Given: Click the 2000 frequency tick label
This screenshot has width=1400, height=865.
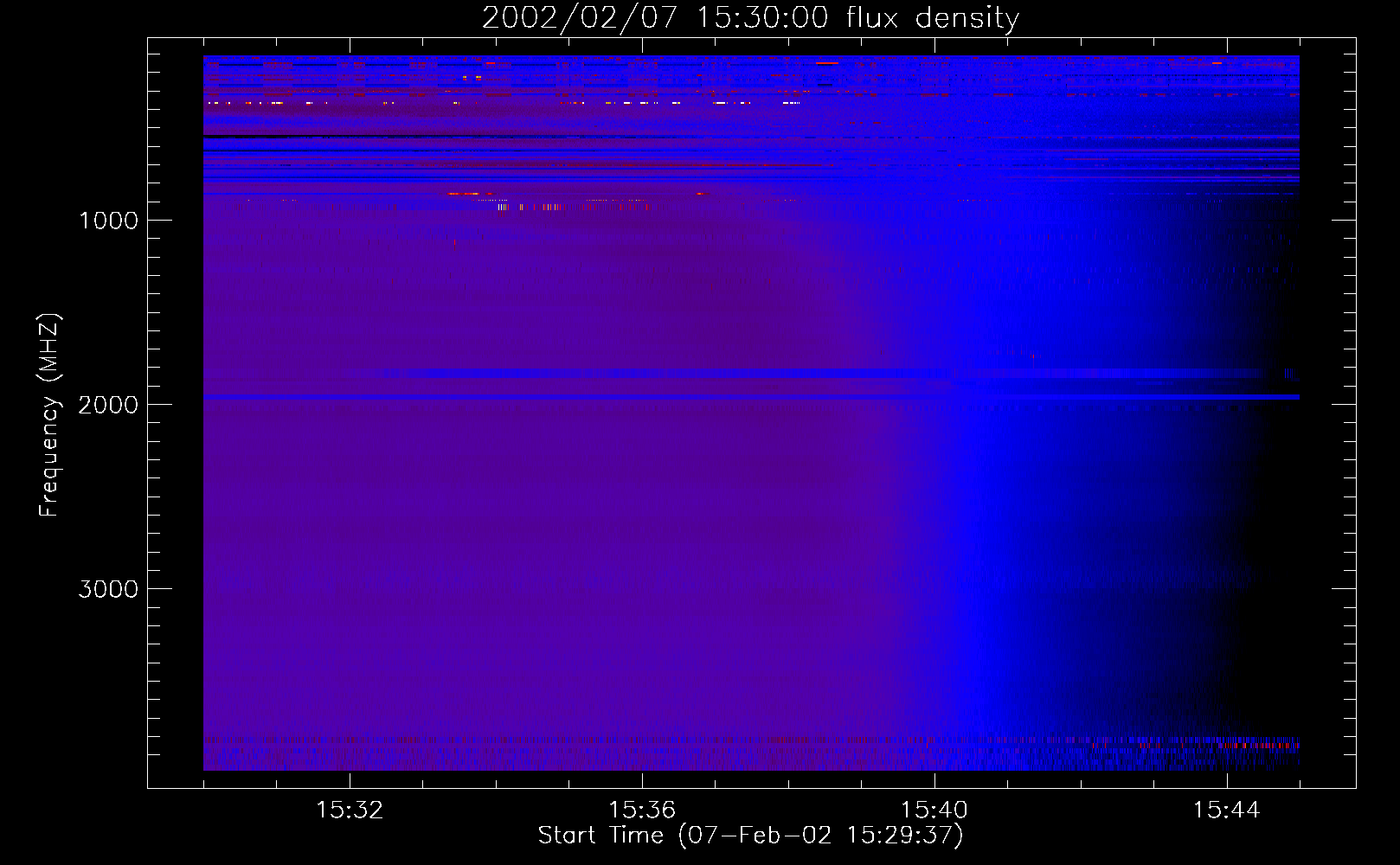Looking at the screenshot, I should coord(108,405).
